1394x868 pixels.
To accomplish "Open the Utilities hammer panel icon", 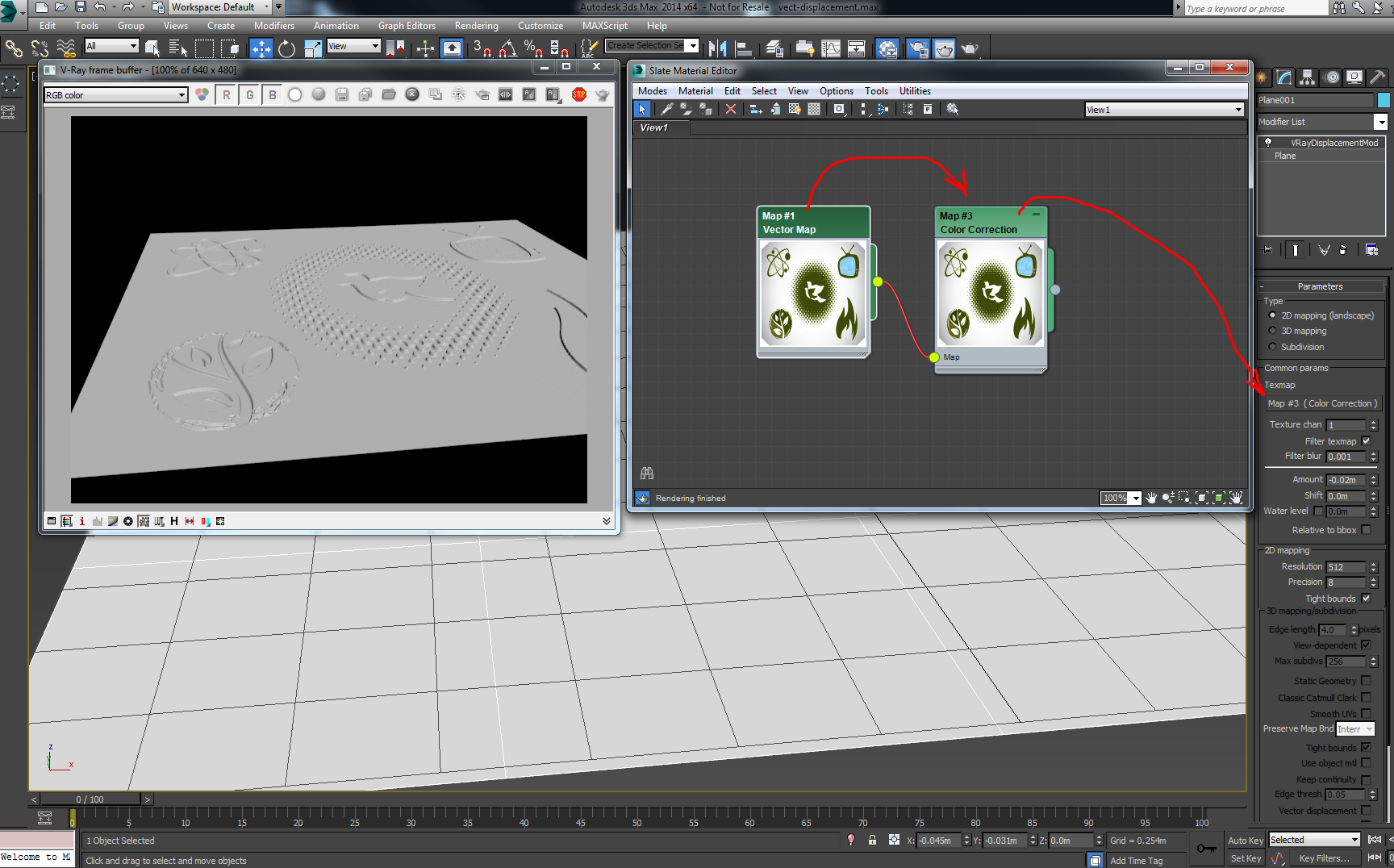I will click(1378, 77).
